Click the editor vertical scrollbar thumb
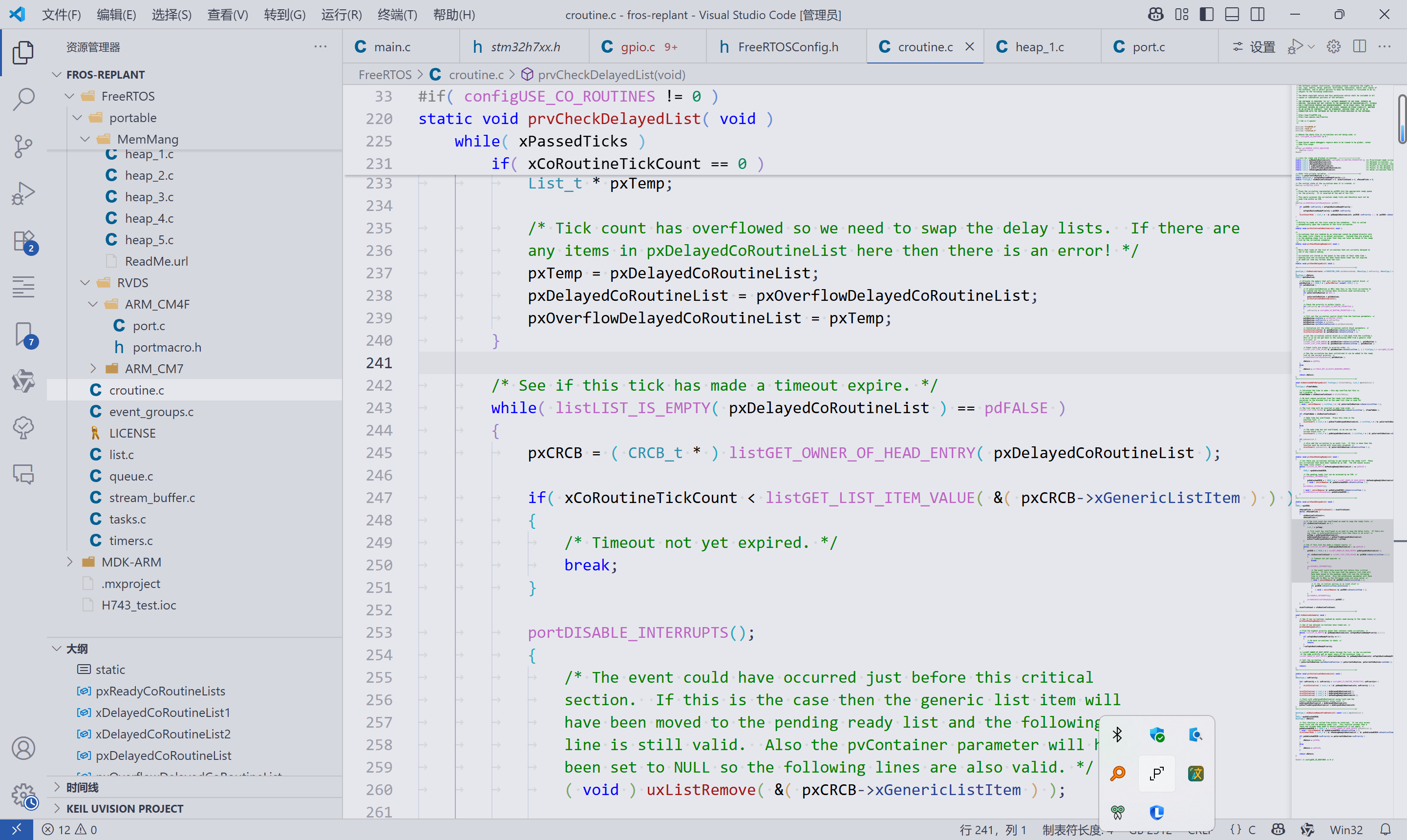The height and width of the screenshot is (840, 1407). click(x=1402, y=119)
